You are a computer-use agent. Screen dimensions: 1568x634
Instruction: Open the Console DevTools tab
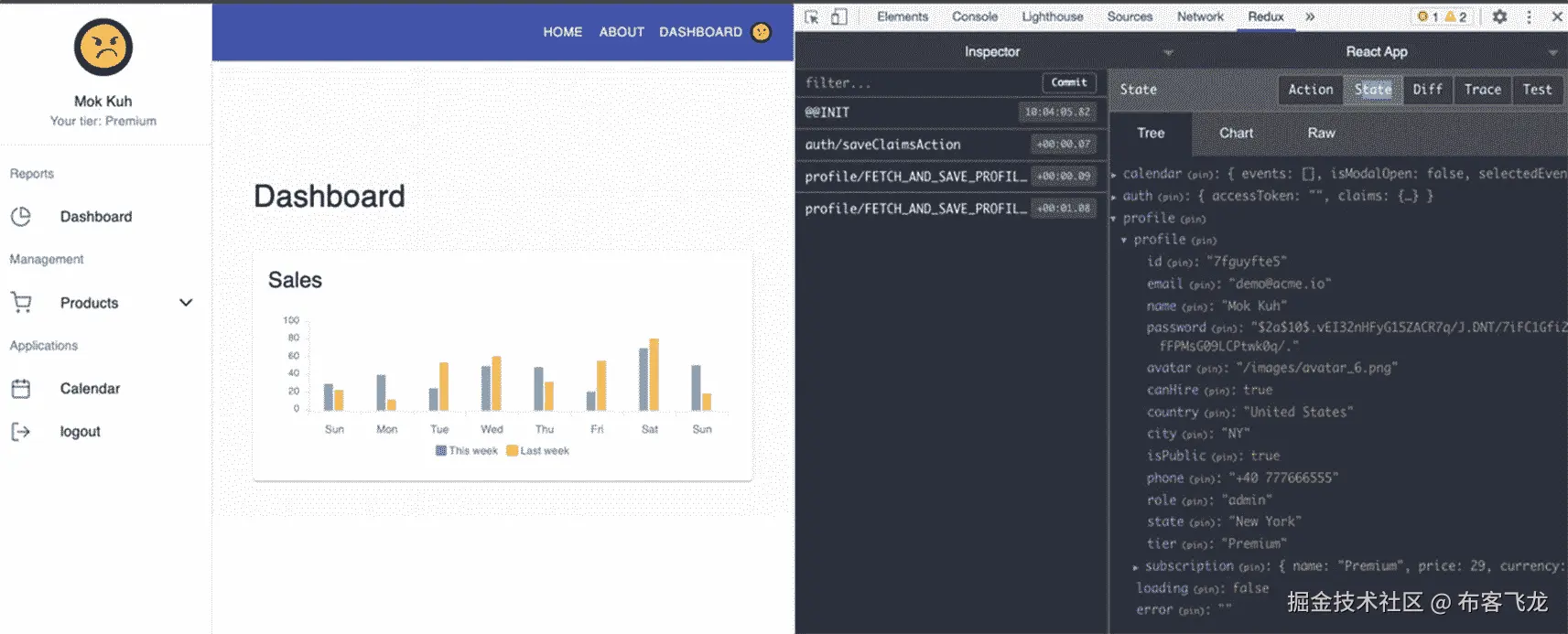[x=975, y=16]
